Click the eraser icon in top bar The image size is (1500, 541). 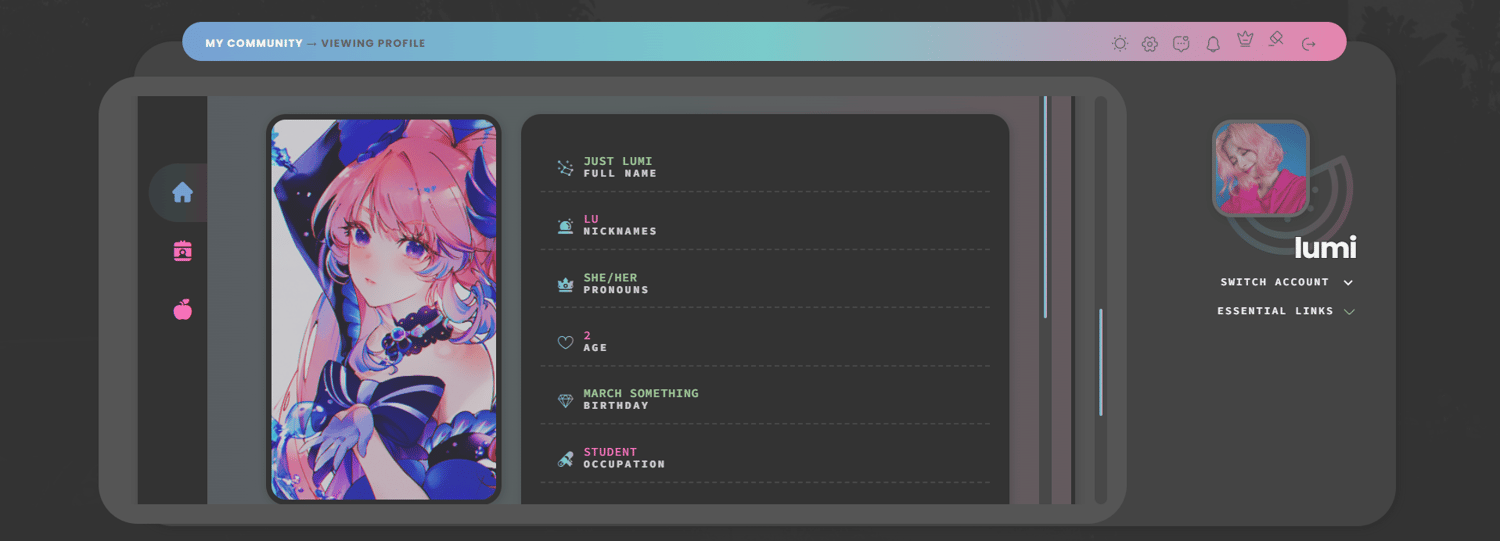1276,39
